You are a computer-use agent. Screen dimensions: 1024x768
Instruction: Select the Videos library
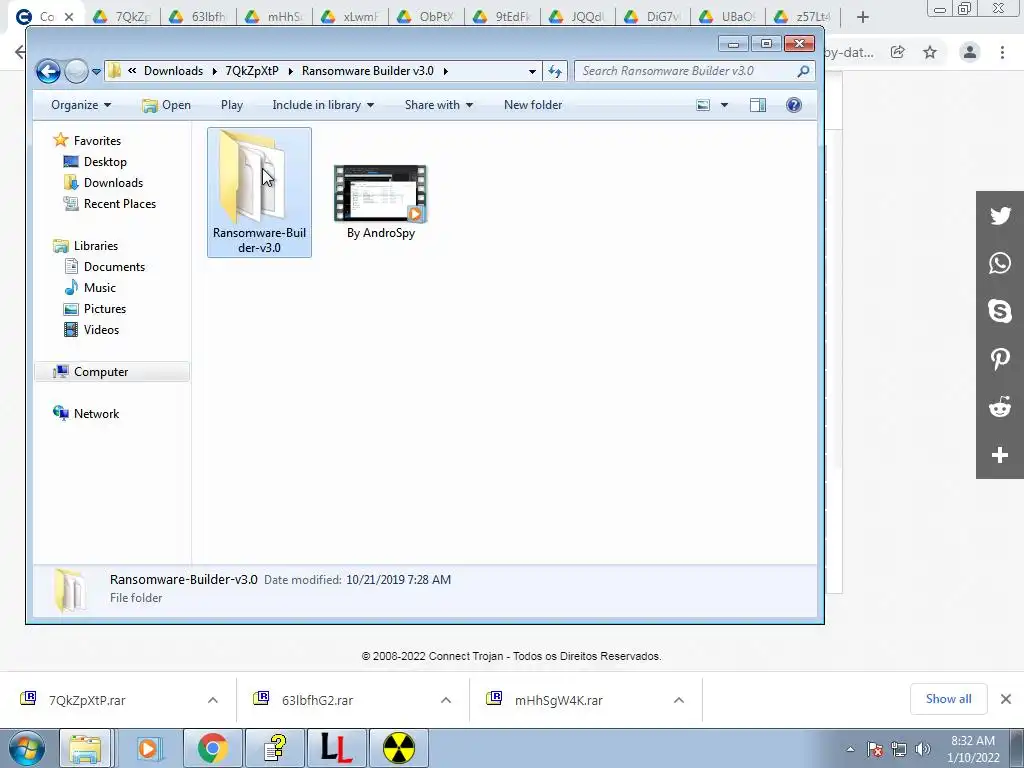coord(101,329)
